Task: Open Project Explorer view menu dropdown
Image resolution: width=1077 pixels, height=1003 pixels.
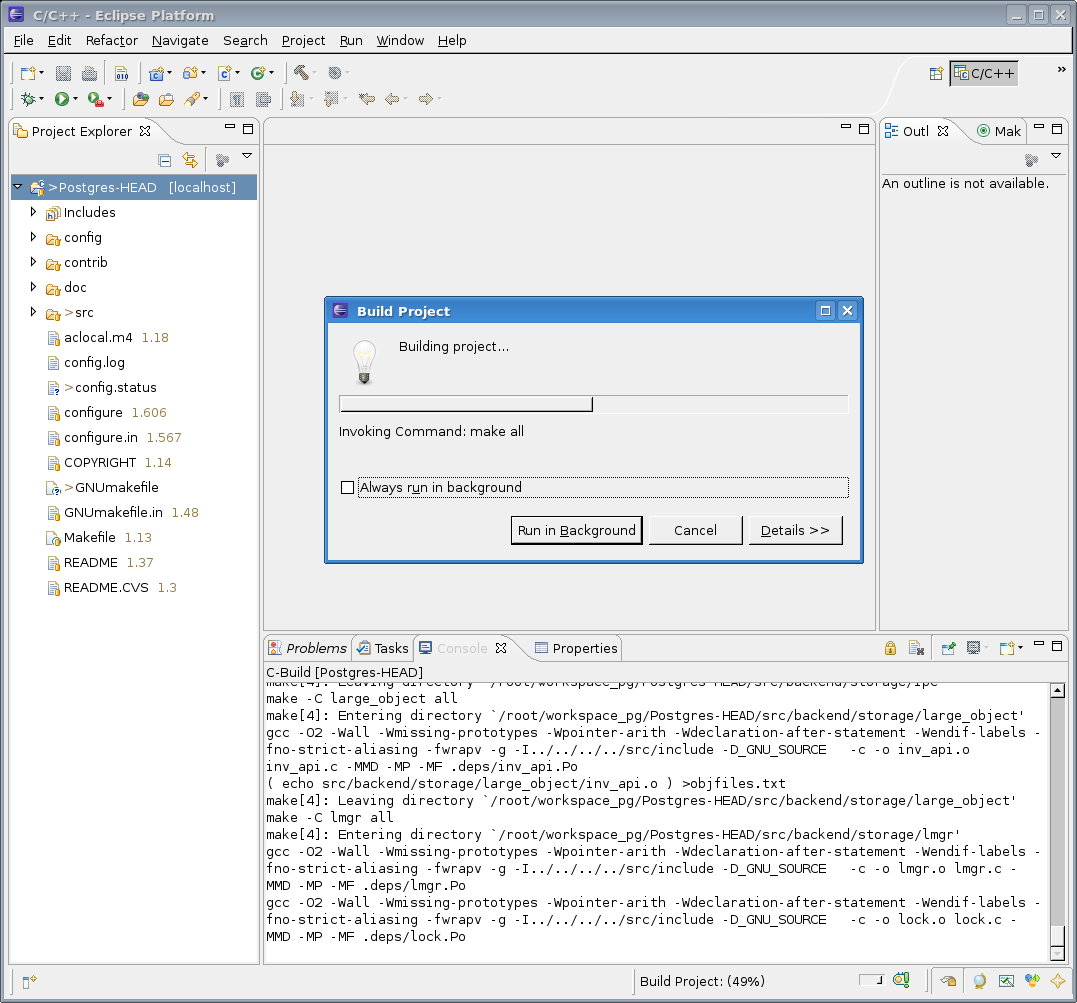Action: point(247,157)
